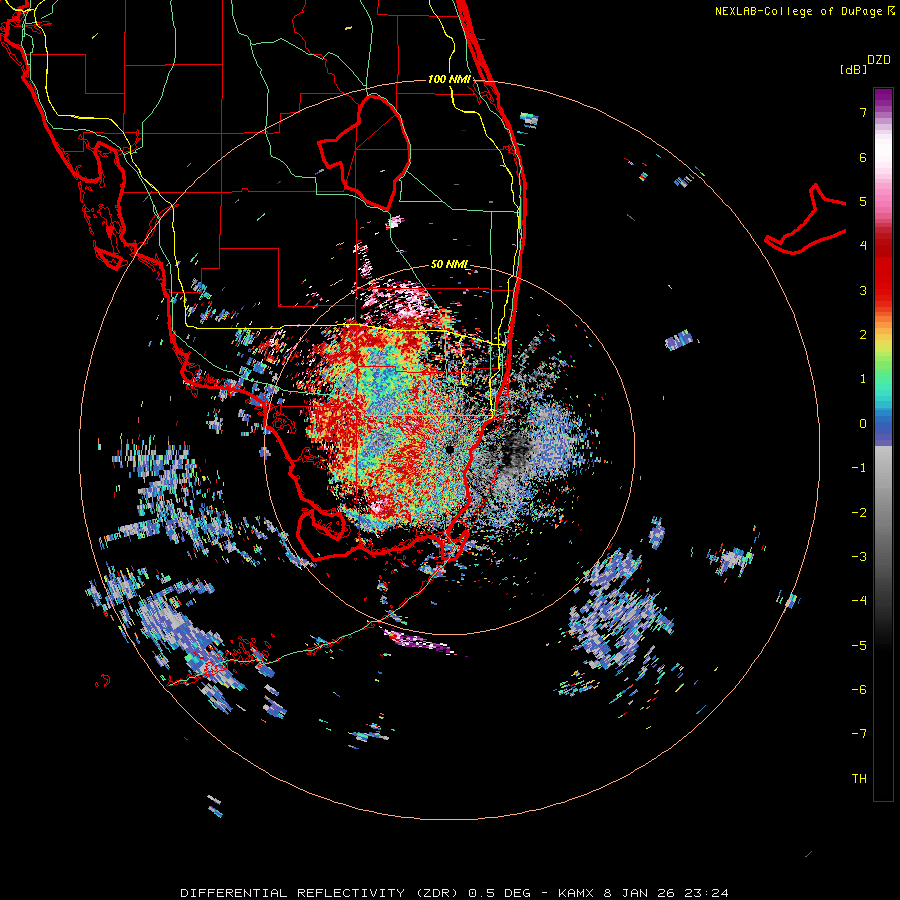This screenshot has width=900, height=900.
Task: Click the [dB] units label
Action: (x=853, y=69)
